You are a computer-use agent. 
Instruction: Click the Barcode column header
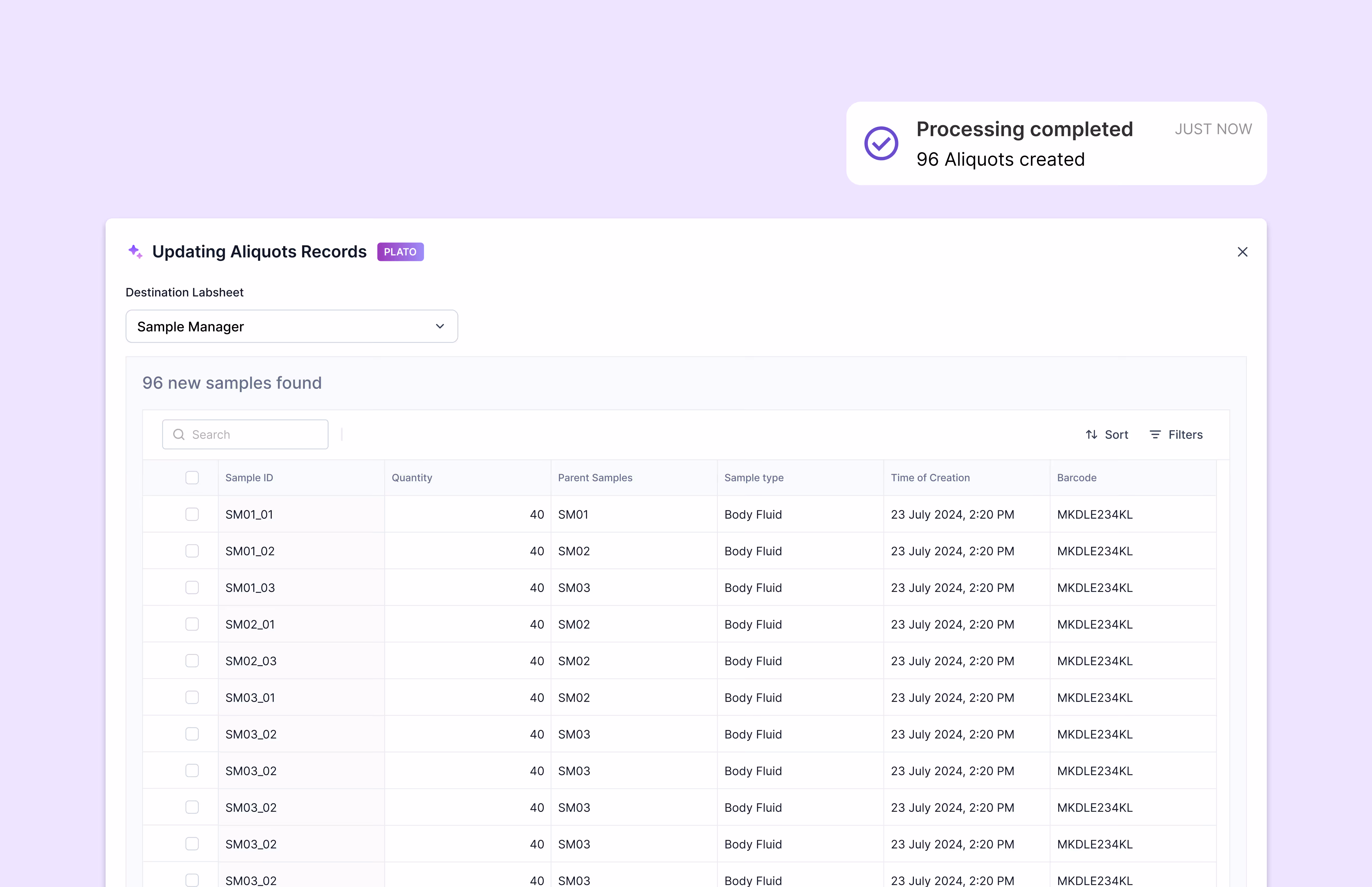pos(1077,478)
